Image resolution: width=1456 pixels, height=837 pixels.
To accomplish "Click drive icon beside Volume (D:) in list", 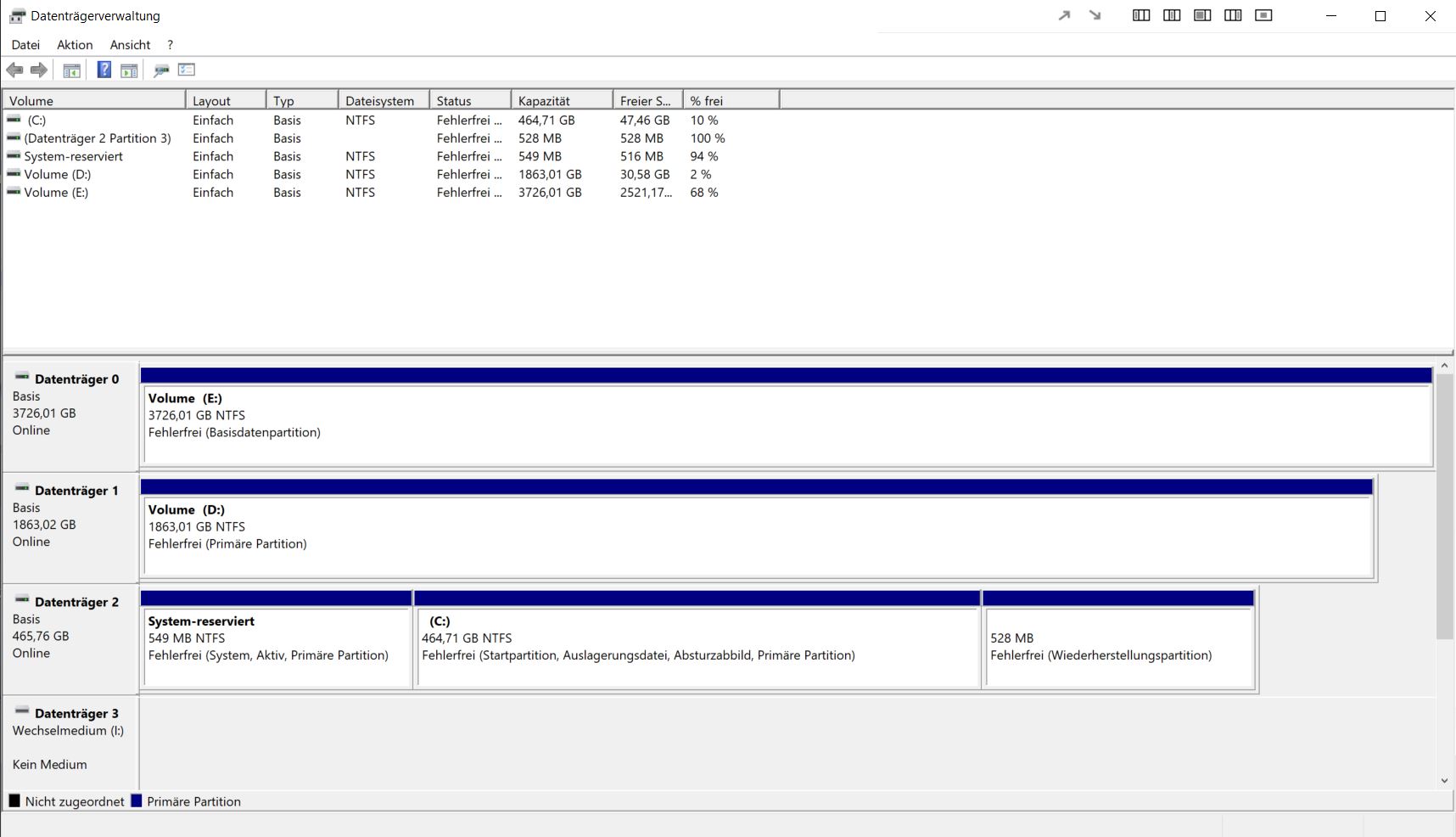I will click(14, 173).
